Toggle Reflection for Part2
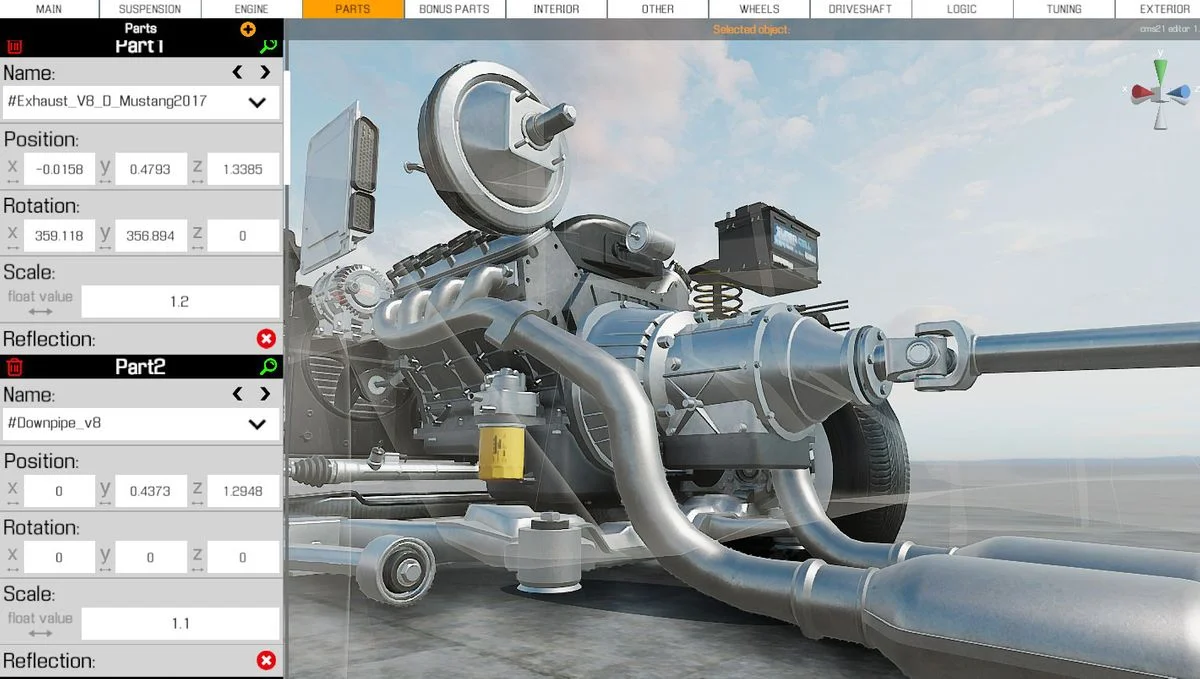Viewport: 1200px width, 679px height. point(266,661)
